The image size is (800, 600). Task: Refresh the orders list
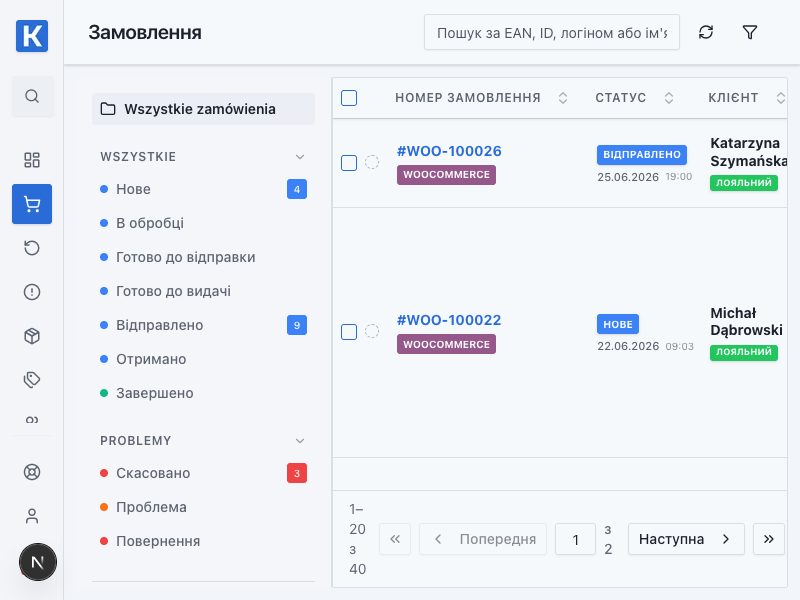[x=706, y=33]
